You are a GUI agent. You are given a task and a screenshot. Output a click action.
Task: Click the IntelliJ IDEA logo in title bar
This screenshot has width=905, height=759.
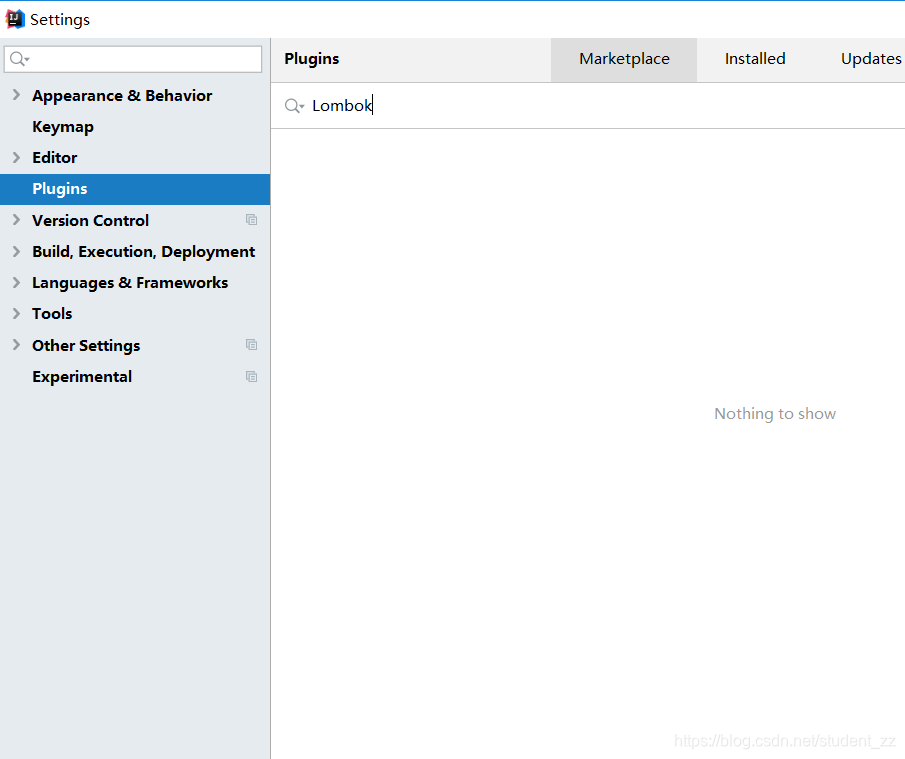(14, 19)
